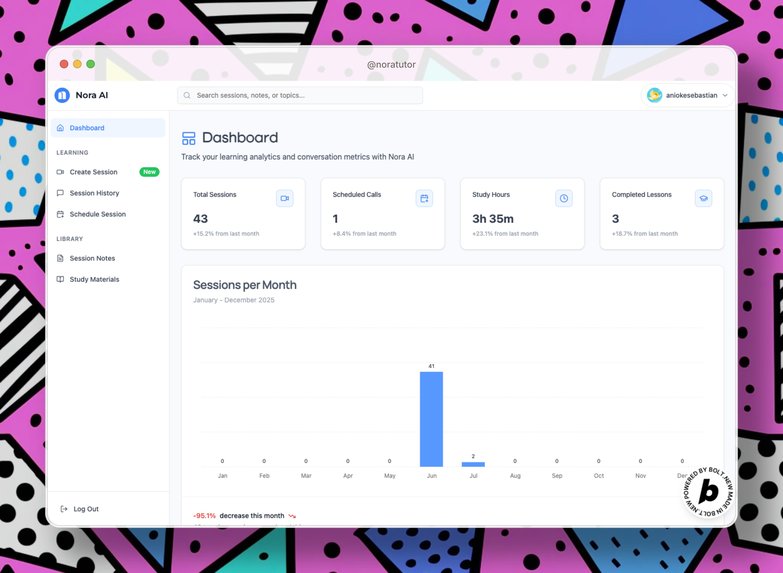Click the yellow minimize window button

(x=77, y=64)
